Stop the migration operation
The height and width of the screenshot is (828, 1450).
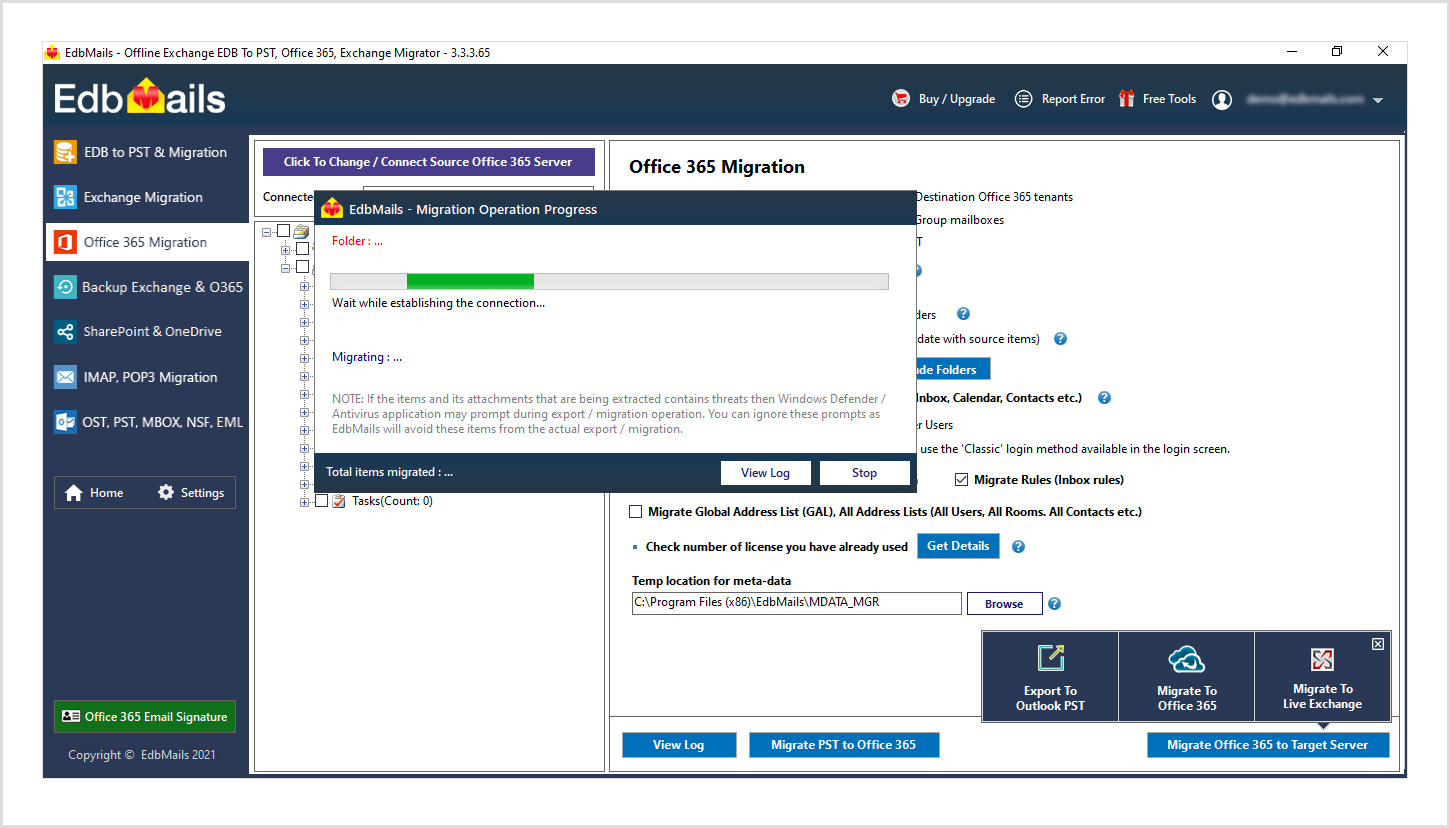point(865,473)
